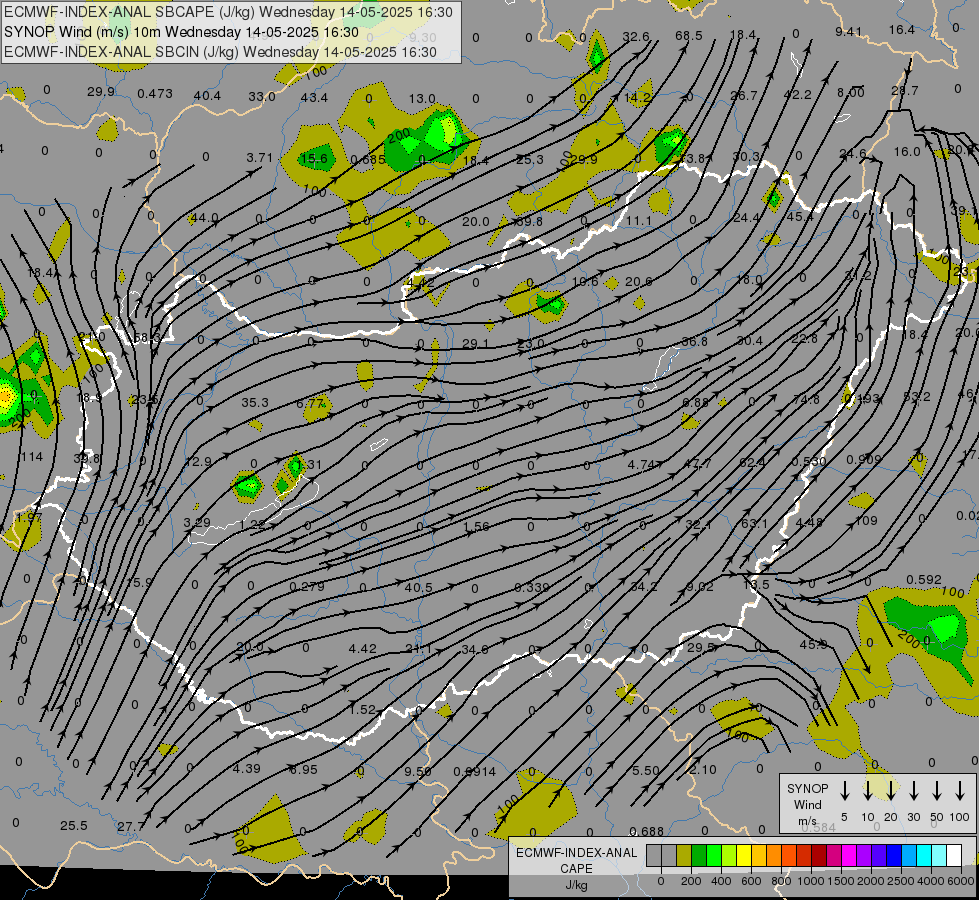
Task: Click the map value 0.279
Action: coord(307,586)
